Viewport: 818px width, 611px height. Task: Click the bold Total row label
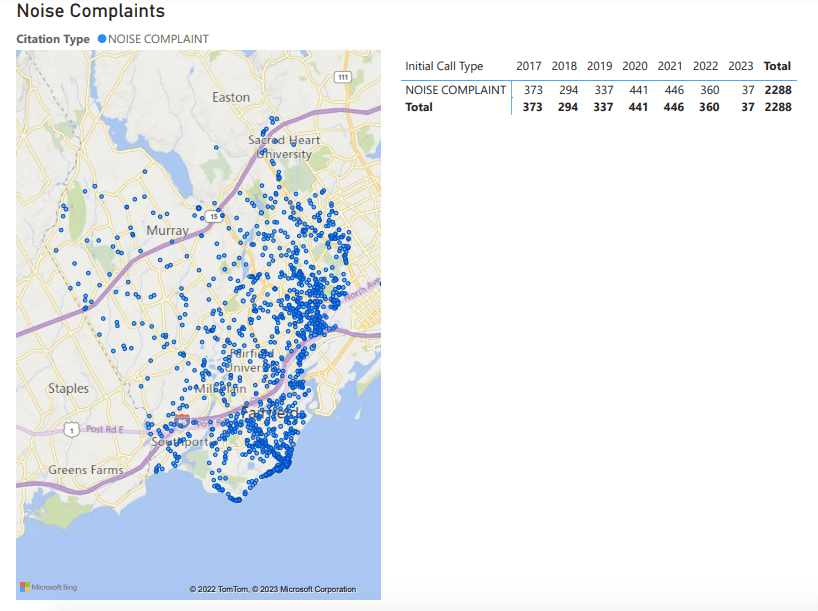pos(419,107)
